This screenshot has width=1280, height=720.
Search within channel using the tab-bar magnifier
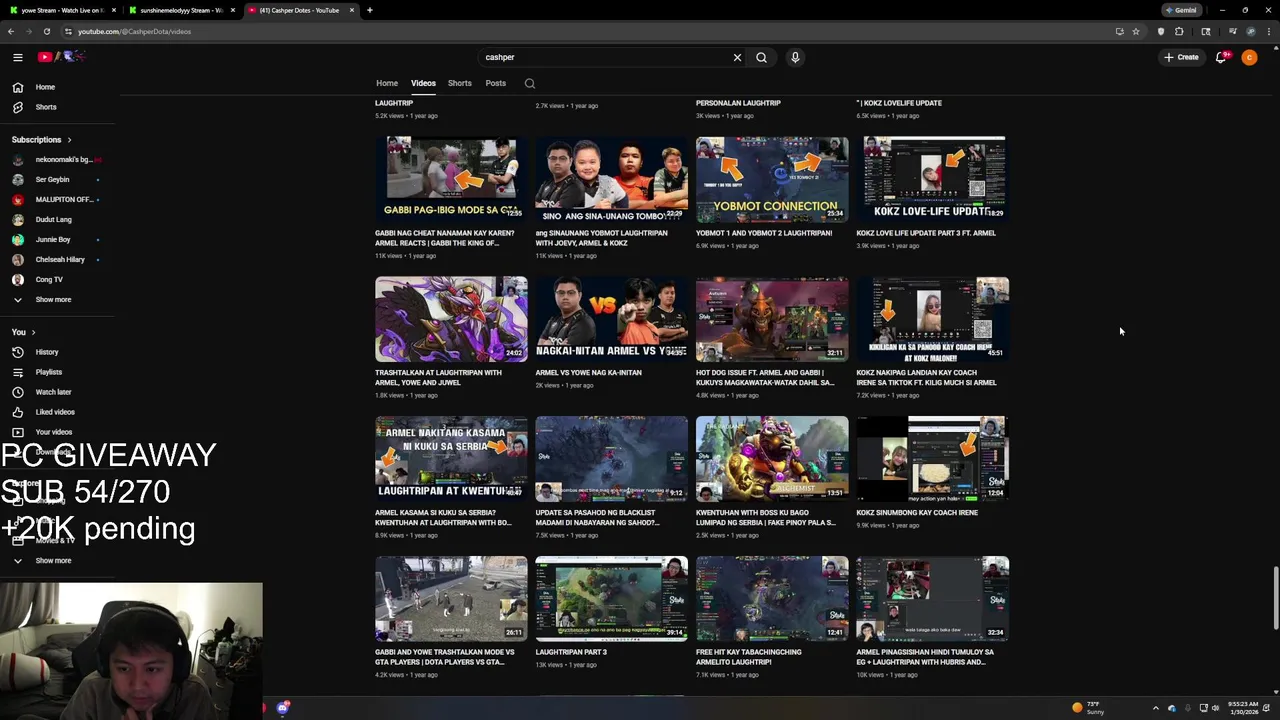click(x=530, y=83)
